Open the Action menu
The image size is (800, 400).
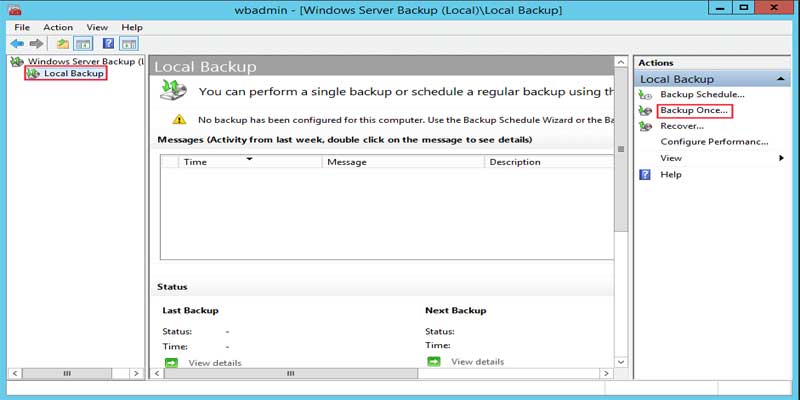click(x=58, y=27)
